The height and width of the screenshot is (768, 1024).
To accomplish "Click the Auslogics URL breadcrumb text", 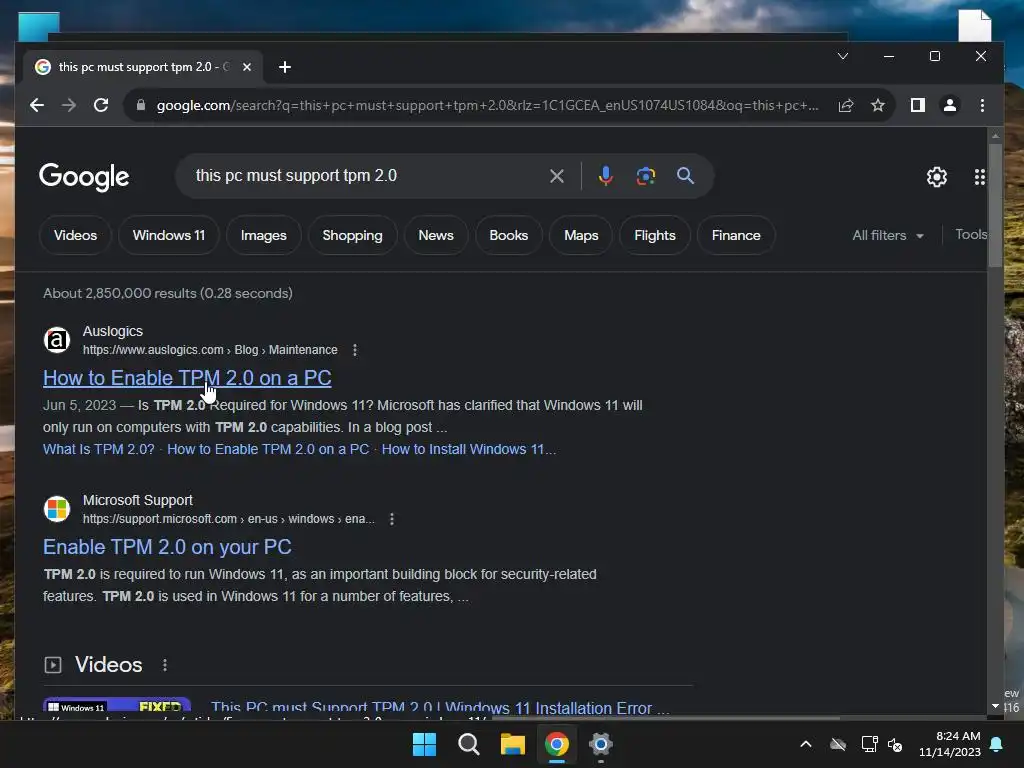I will click(x=210, y=350).
